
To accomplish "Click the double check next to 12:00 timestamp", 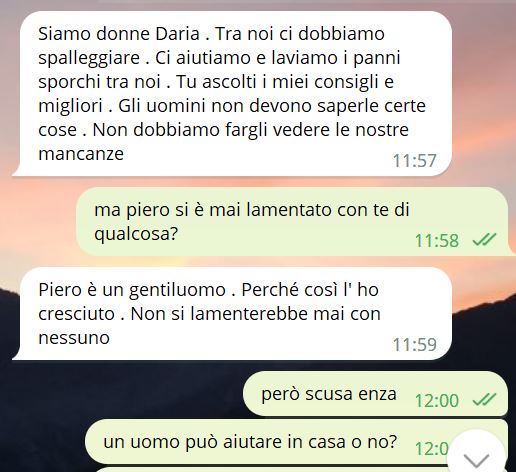I will tap(484, 400).
